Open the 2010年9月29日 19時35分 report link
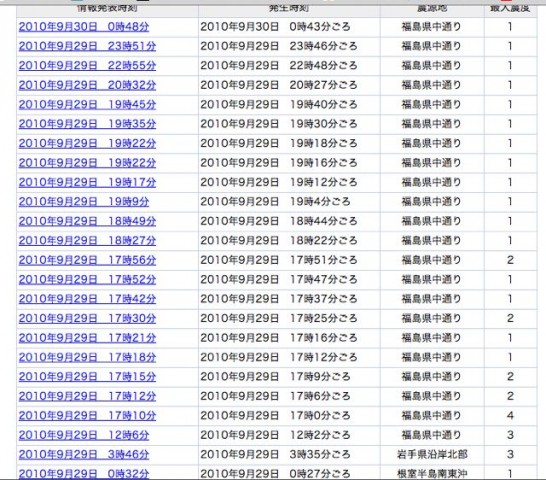This screenshot has height=480, width=546. pos(87,124)
